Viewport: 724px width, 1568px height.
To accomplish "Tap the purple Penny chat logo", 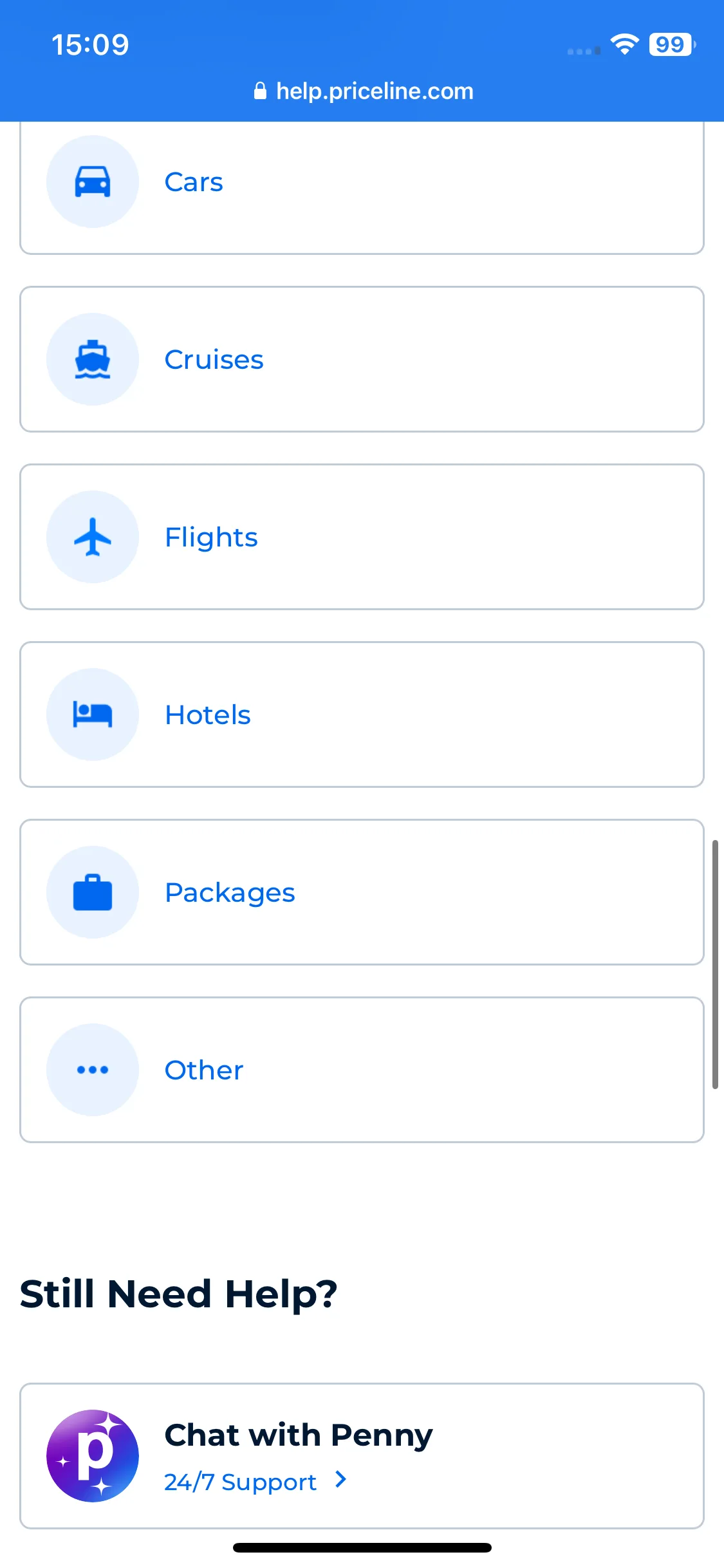I will point(93,1456).
